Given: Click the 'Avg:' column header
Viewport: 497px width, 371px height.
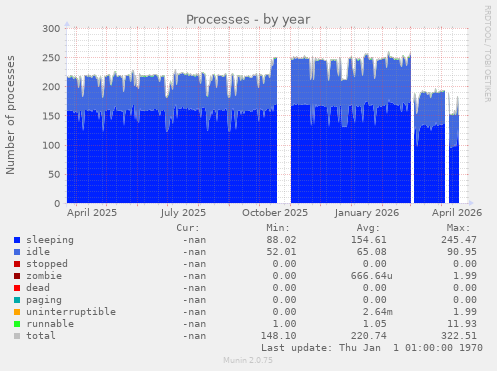Looking at the screenshot, I should point(368,228).
